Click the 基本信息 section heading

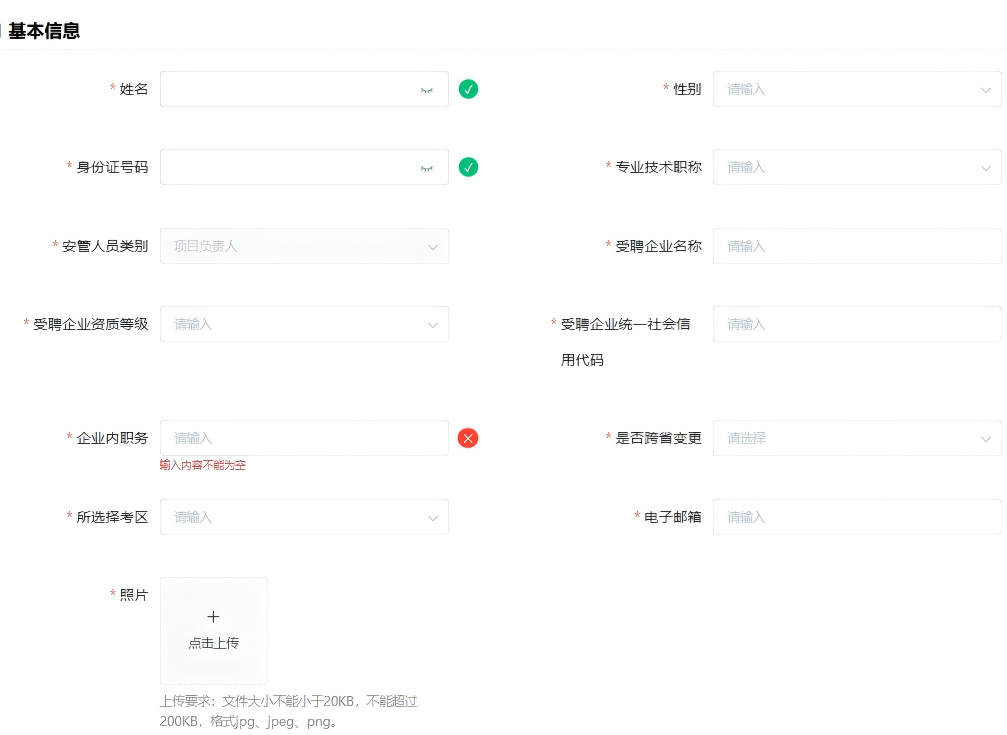(44, 31)
